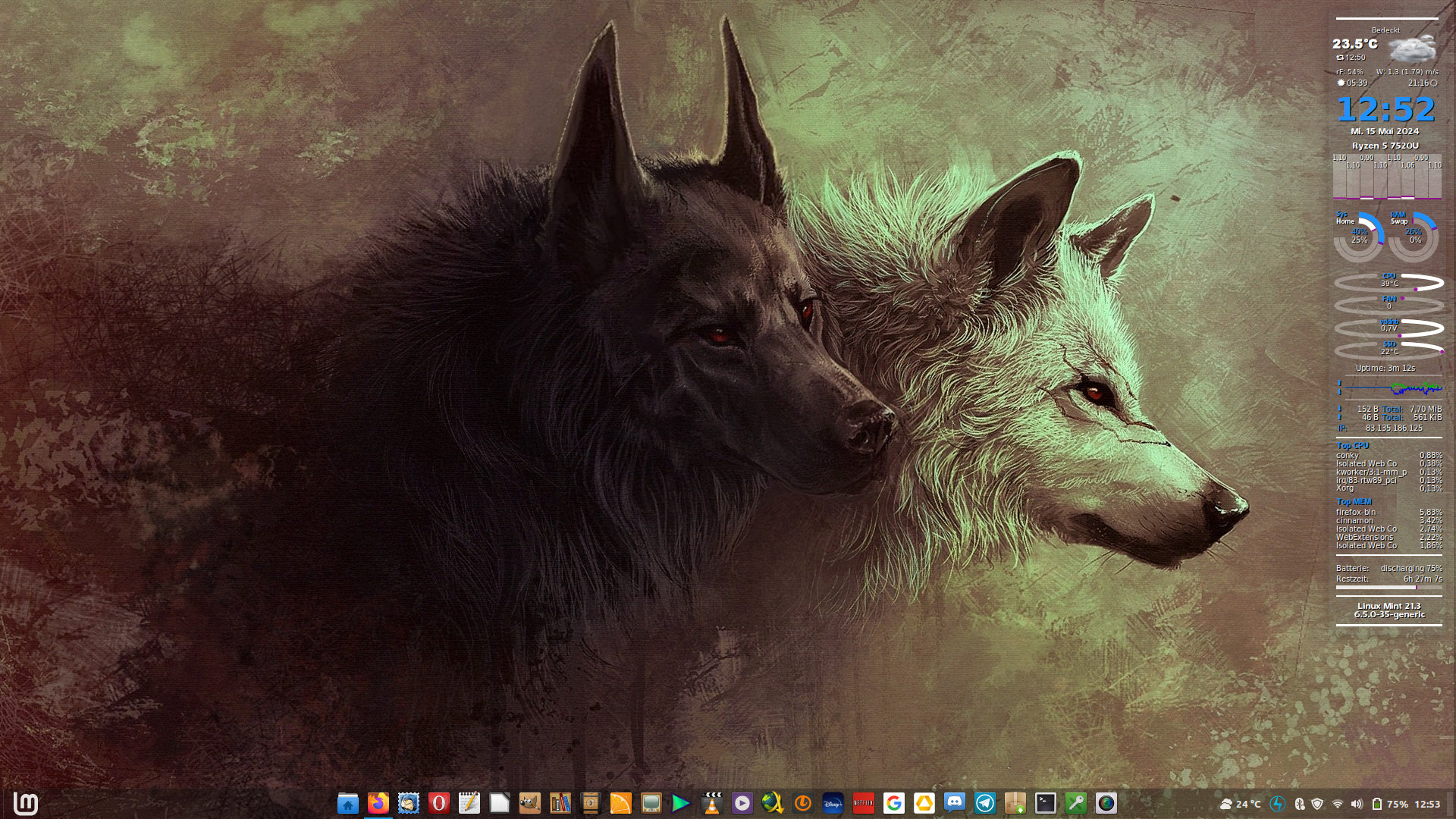This screenshot has height=819, width=1456.
Task: Open the sound volume applet
Action: pos(1357,804)
